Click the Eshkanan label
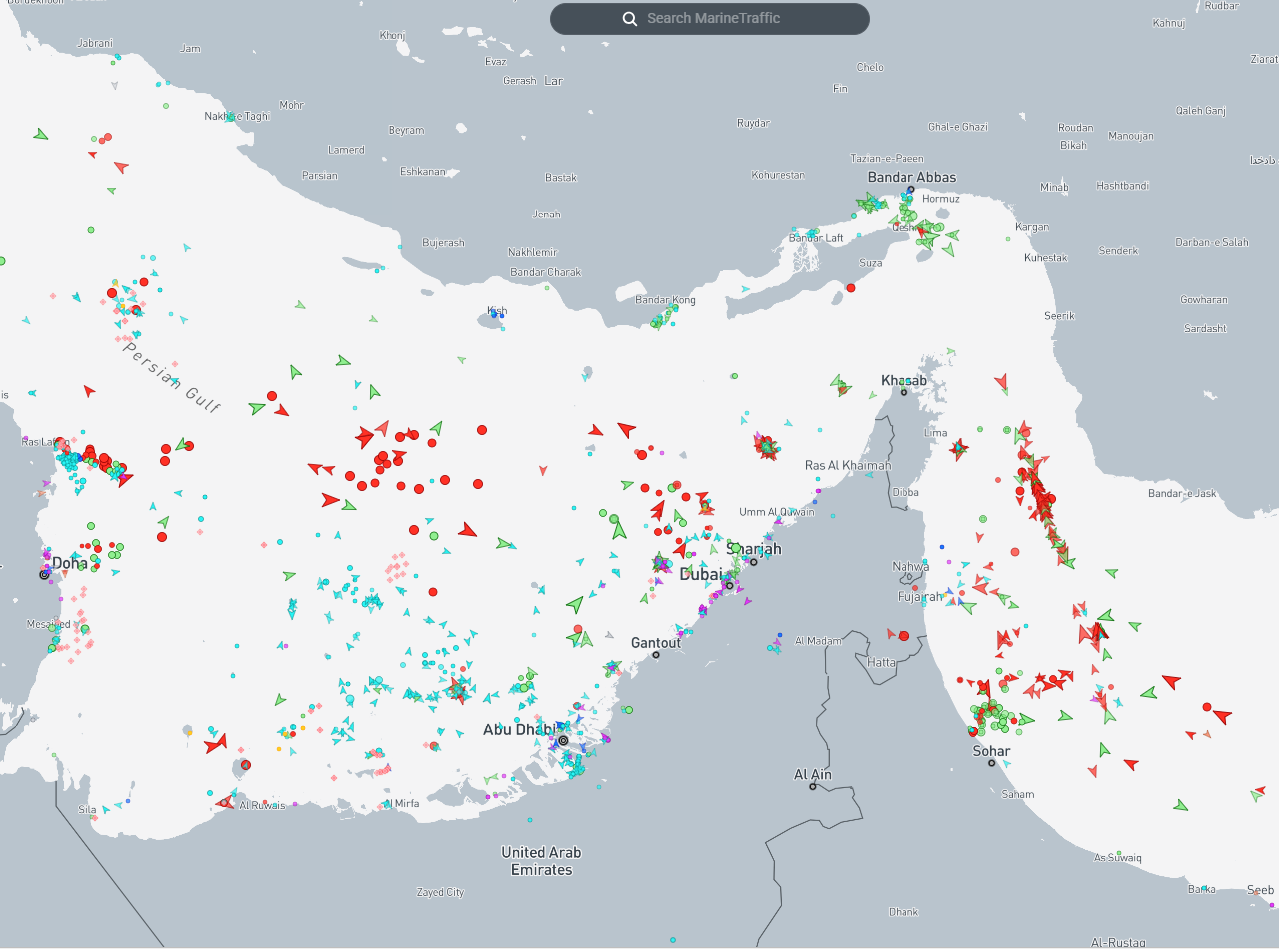This screenshot has height=949, width=1279. tap(422, 171)
